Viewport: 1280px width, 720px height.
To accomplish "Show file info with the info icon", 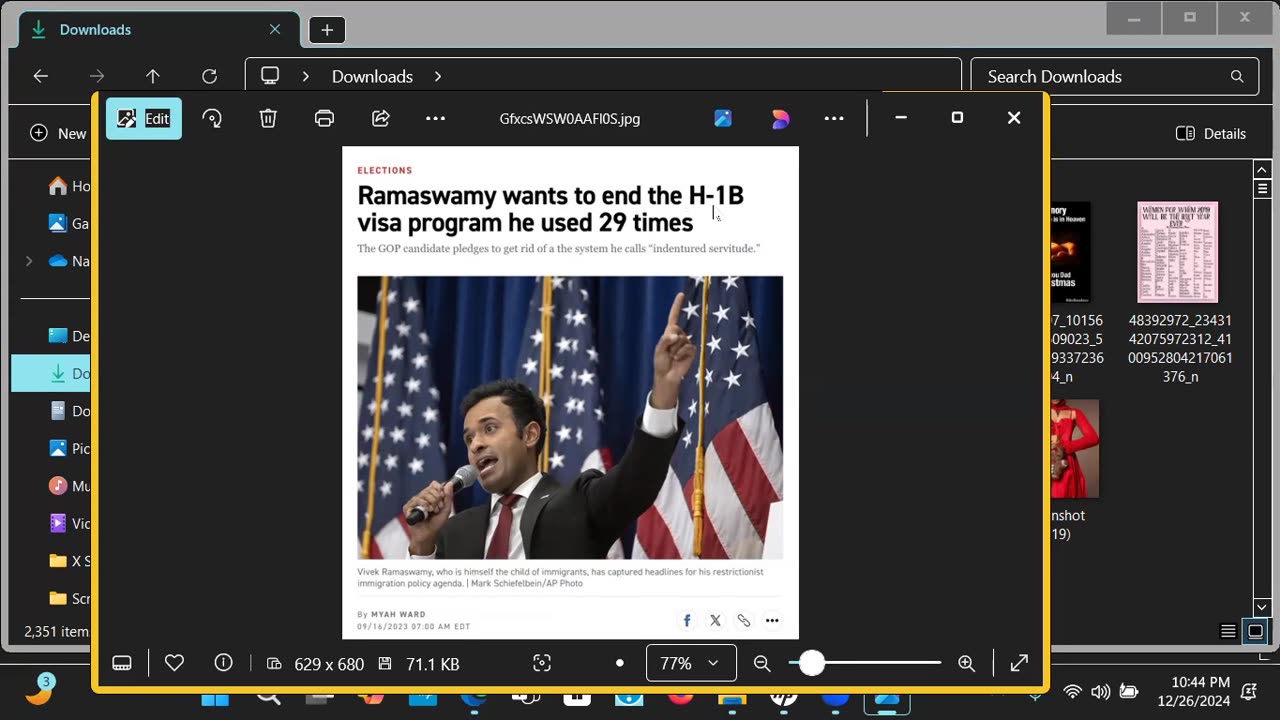I will [224, 663].
